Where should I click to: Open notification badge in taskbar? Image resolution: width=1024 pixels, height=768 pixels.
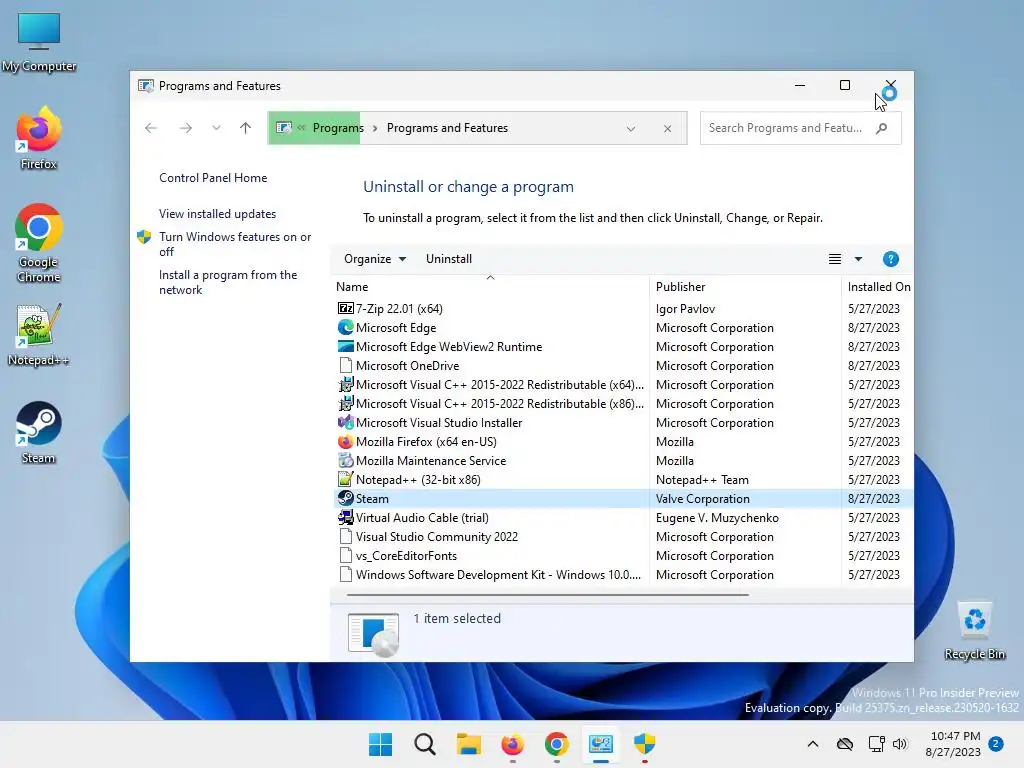[x=996, y=743]
